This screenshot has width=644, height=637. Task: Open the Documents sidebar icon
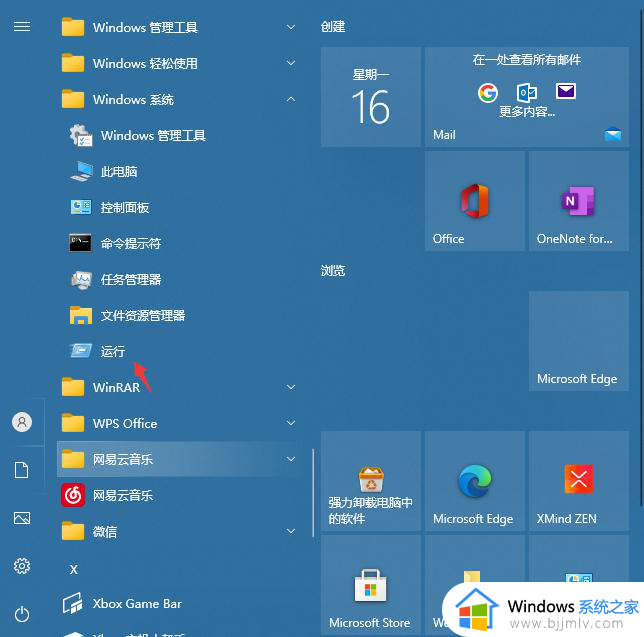[21, 470]
